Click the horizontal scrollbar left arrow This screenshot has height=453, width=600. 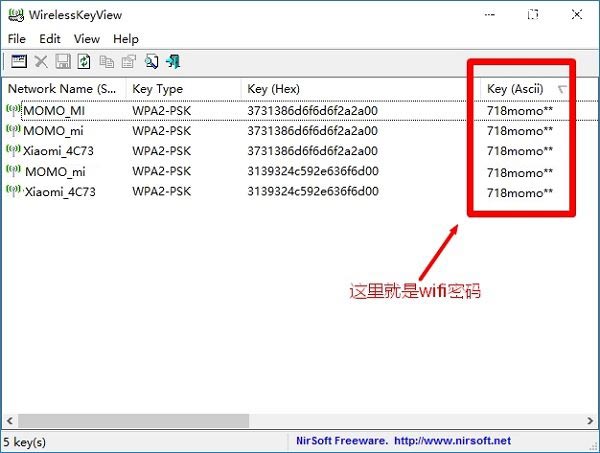10,421
